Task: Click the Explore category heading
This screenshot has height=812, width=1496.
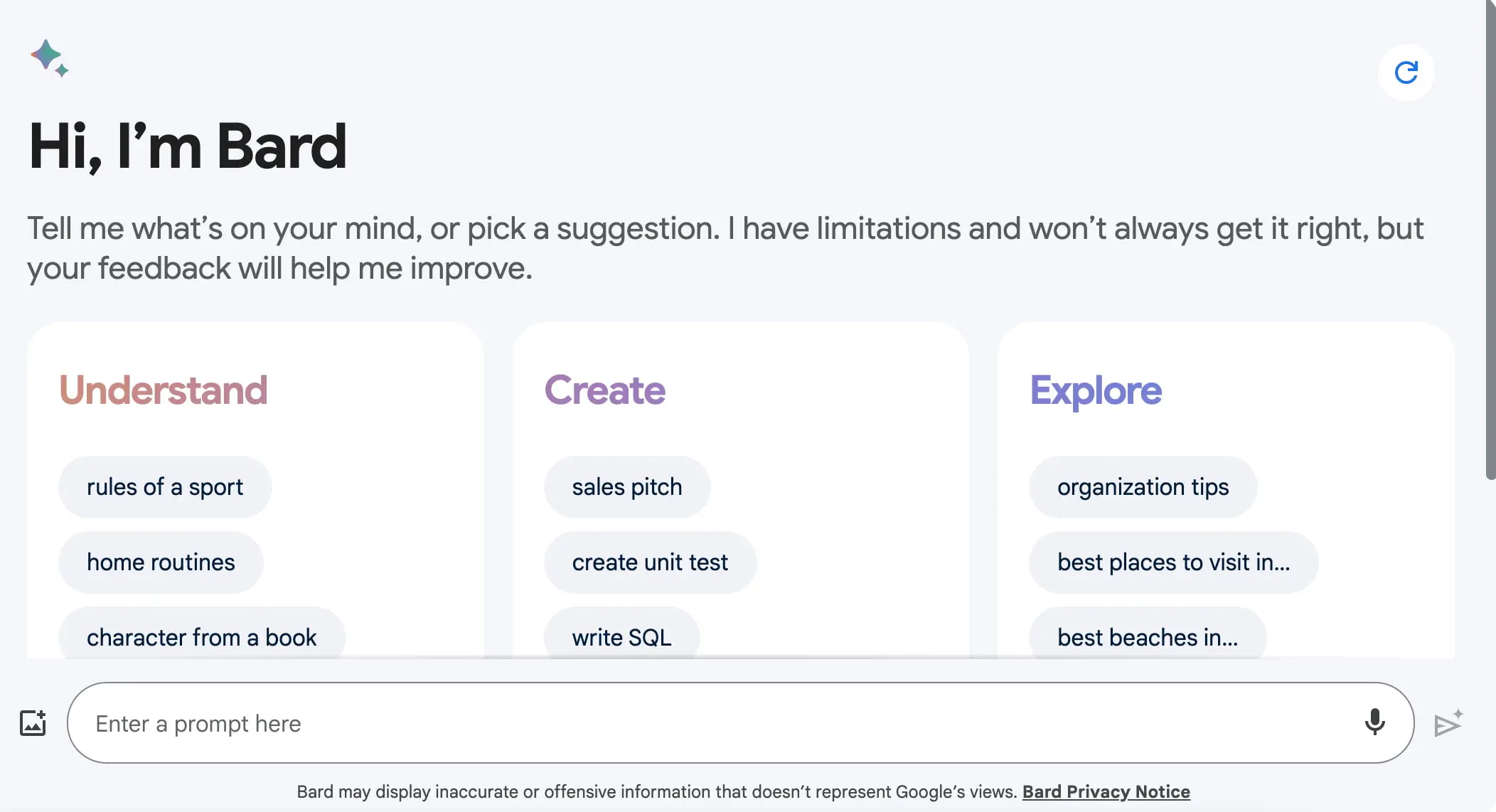Action: pos(1096,390)
